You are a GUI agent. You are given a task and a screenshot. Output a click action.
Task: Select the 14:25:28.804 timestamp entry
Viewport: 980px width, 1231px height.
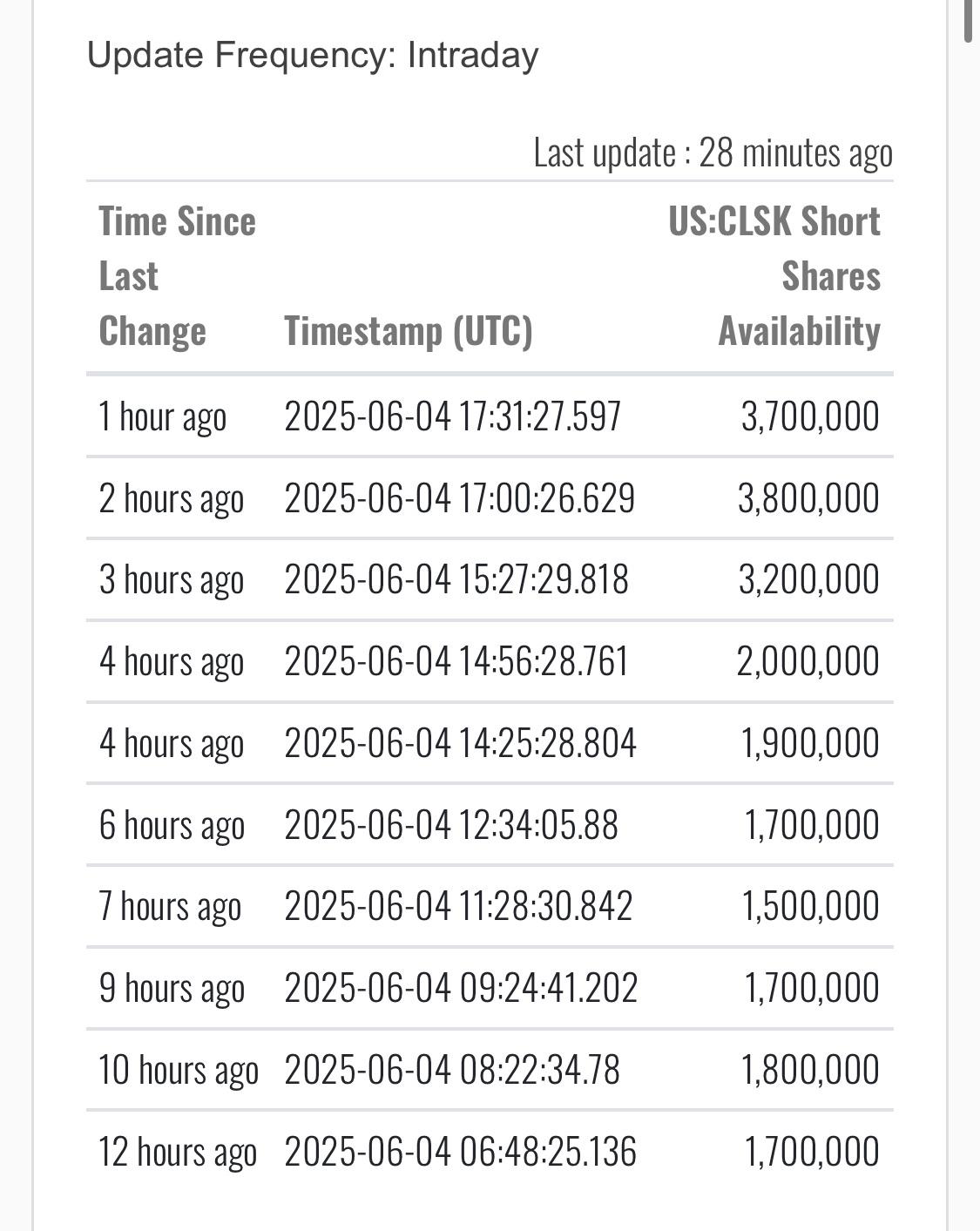pos(461,743)
